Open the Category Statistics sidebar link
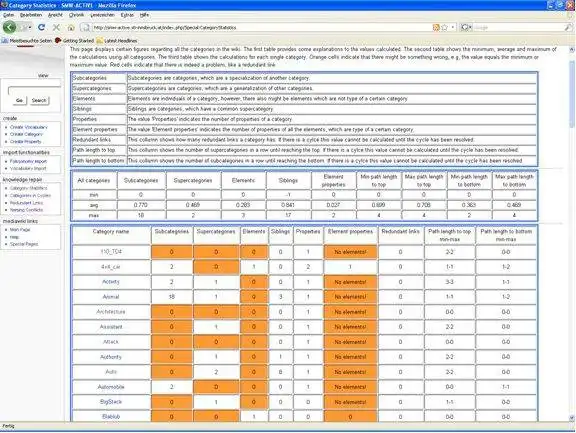 click(29, 188)
